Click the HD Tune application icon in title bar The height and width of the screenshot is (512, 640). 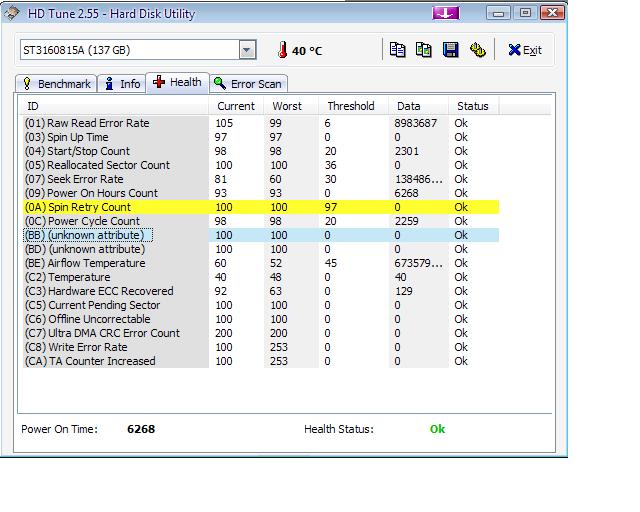click(12, 13)
